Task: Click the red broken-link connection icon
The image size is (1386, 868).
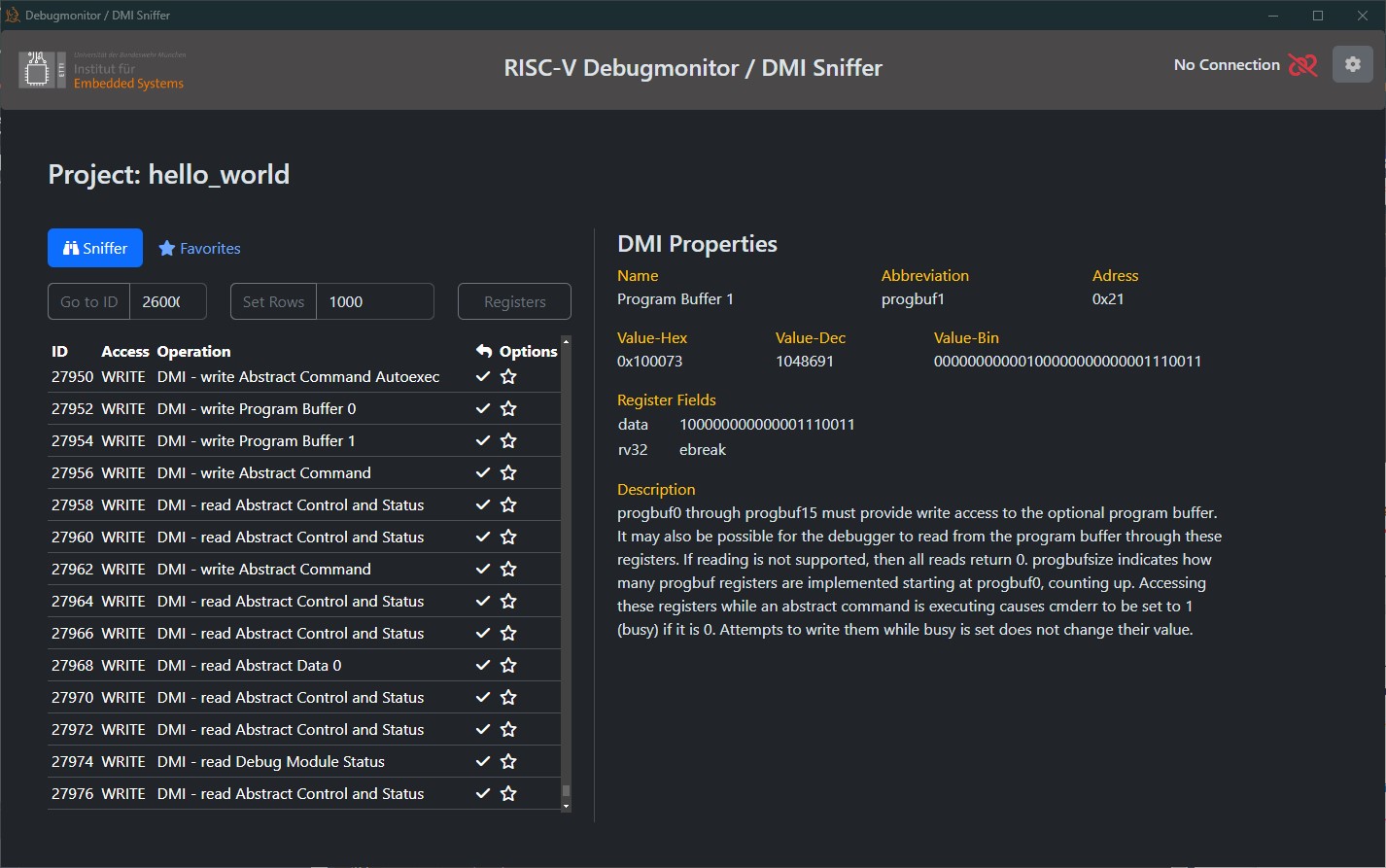Action: click(1302, 65)
